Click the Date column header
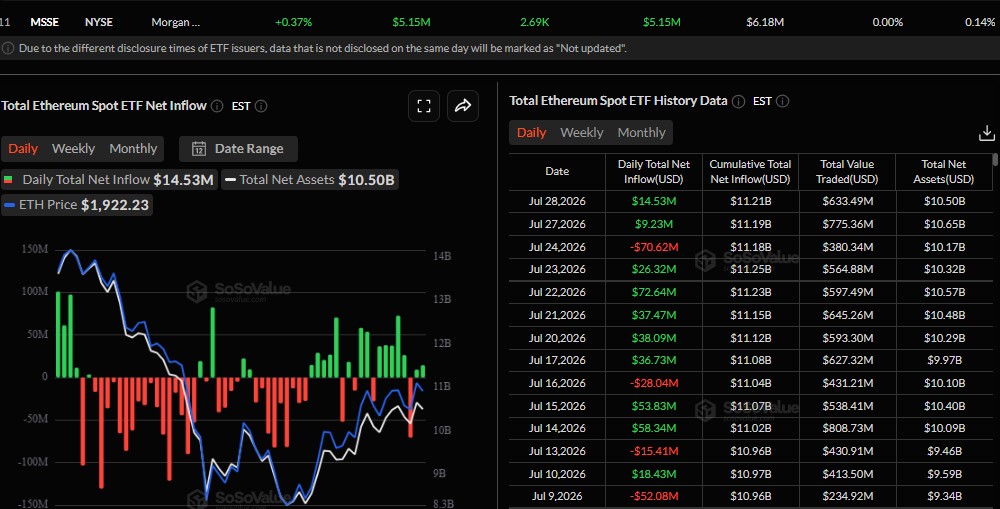Image resolution: width=1000 pixels, height=509 pixels. pos(557,172)
